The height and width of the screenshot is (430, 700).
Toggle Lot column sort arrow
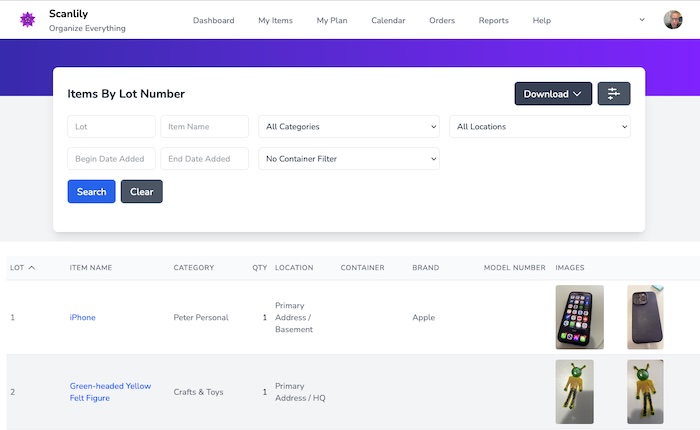(x=31, y=268)
